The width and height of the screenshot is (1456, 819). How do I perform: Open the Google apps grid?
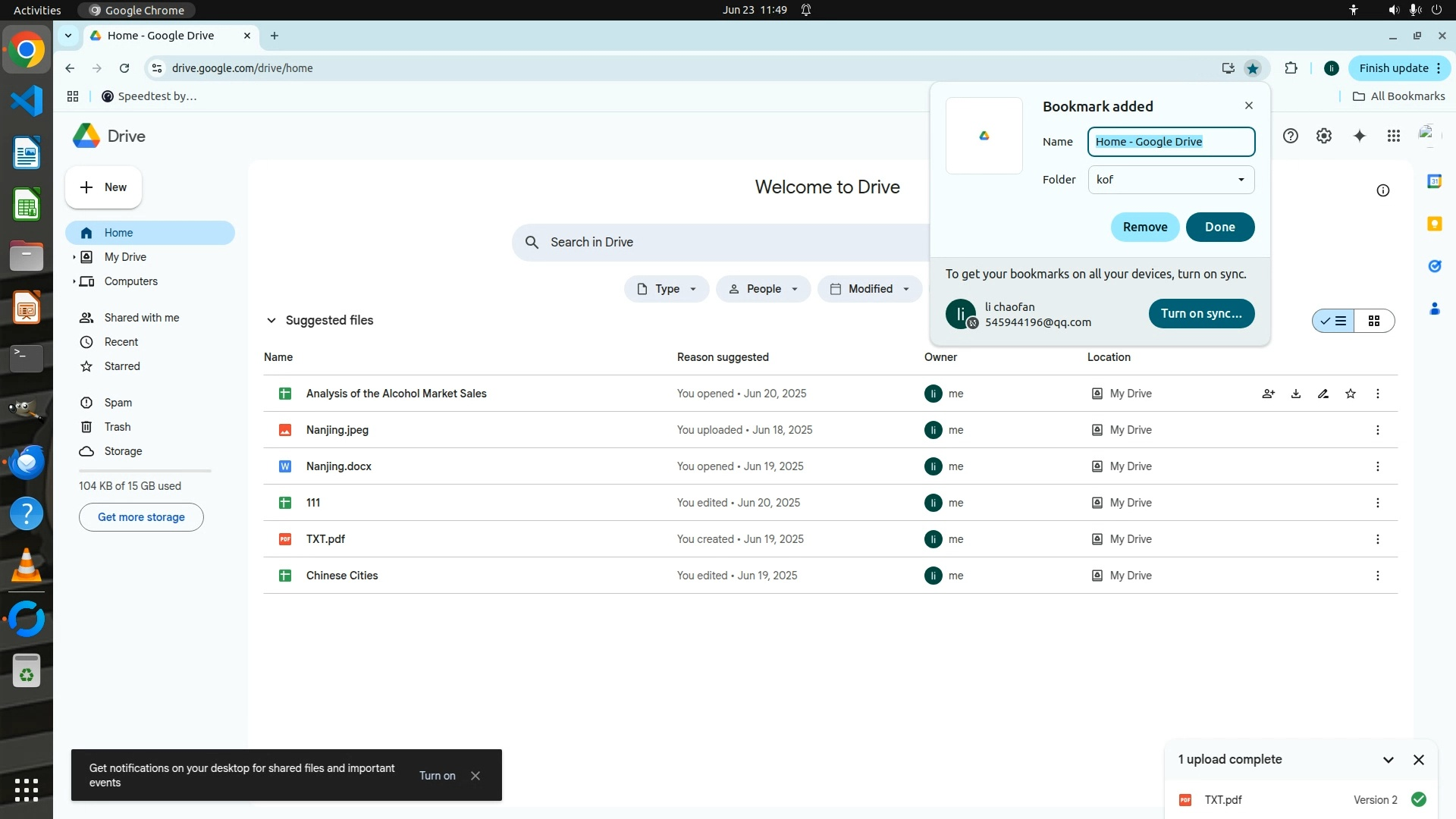click(1393, 136)
